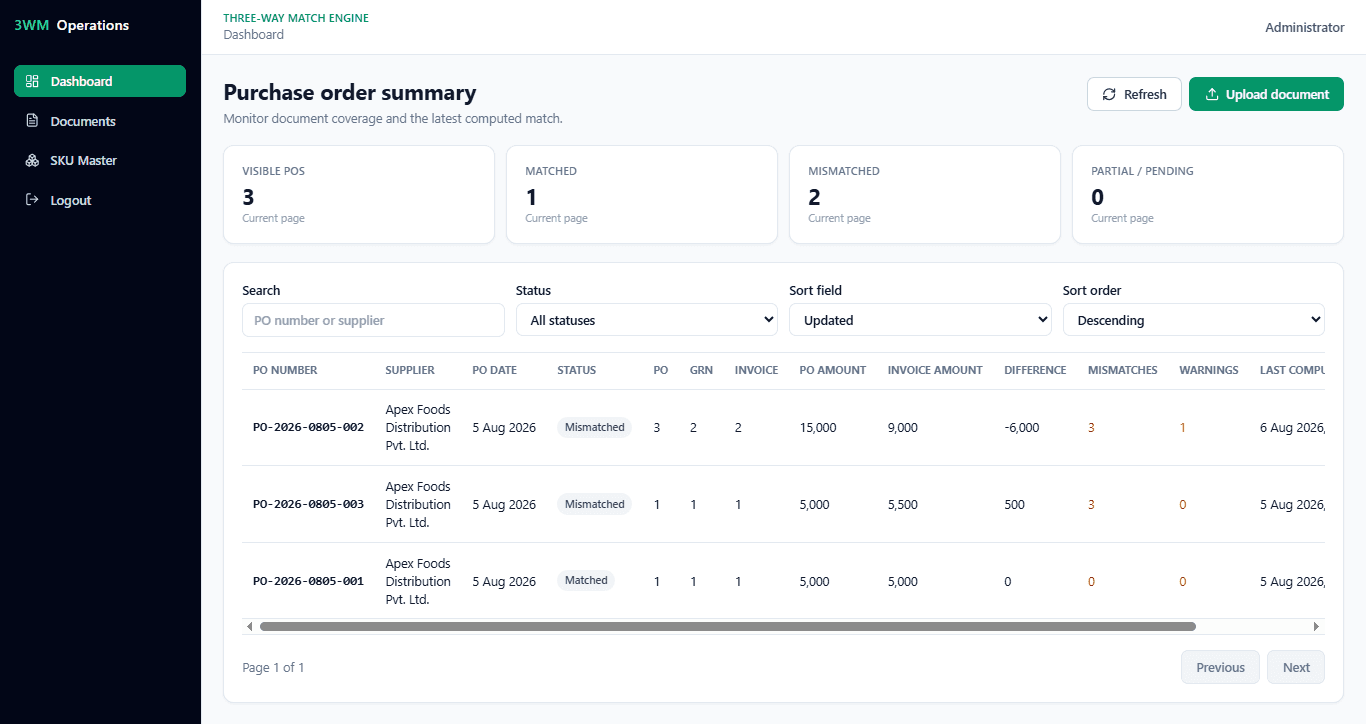Open the Sort order dropdown
The width and height of the screenshot is (1366, 724).
(x=1193, y=320)
